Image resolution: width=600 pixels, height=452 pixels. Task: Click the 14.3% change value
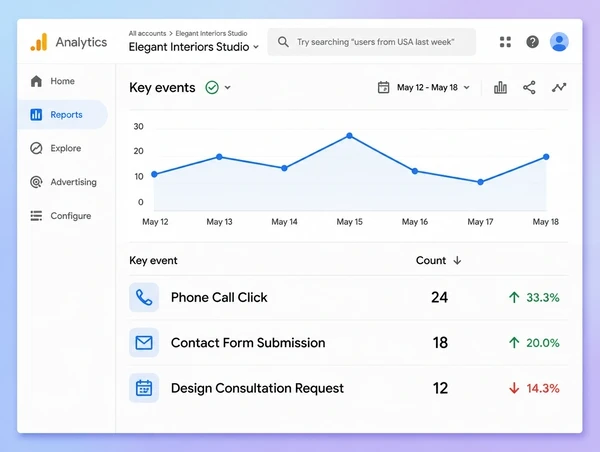pos(543,388)
